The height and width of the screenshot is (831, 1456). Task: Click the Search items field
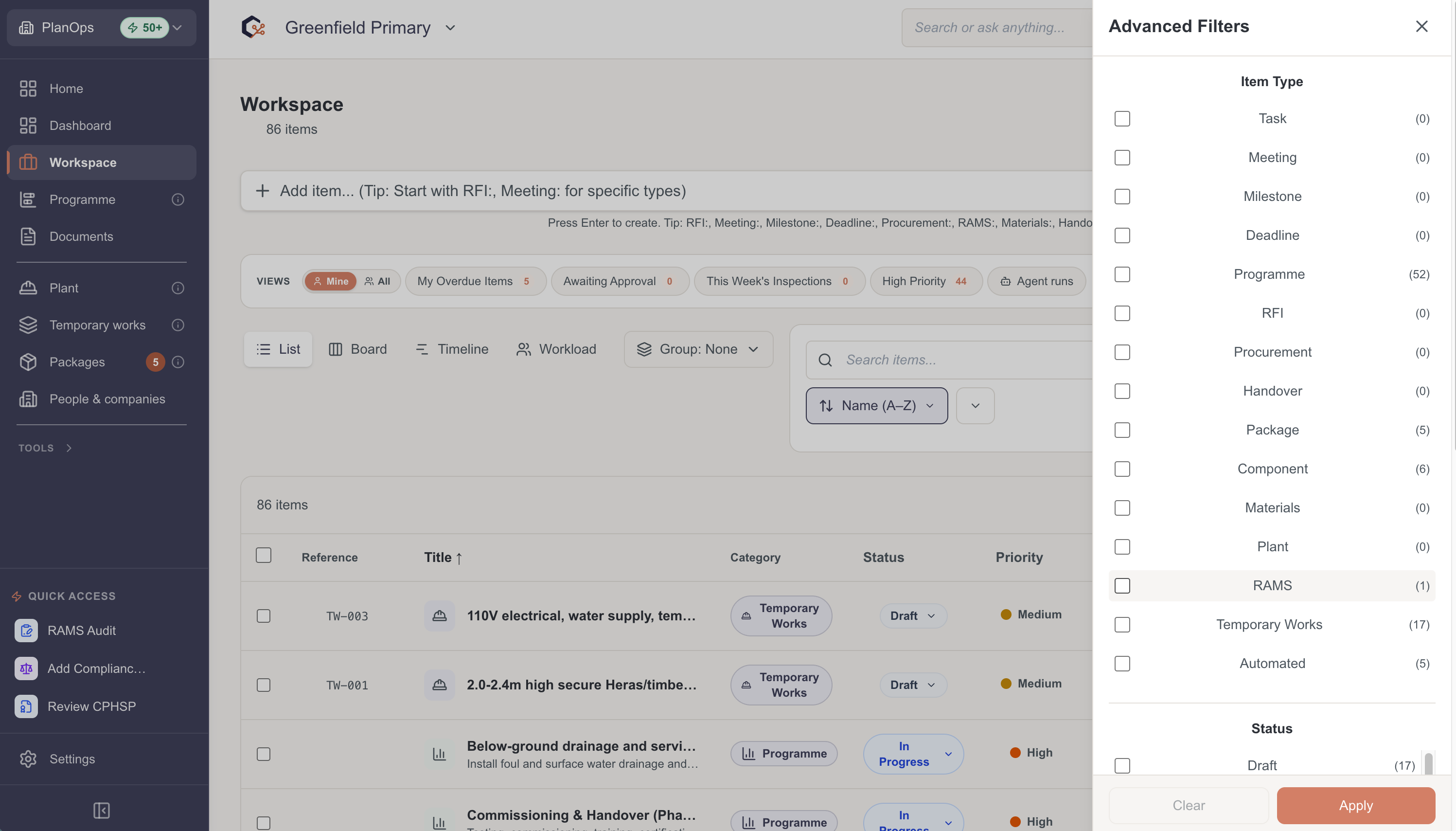(949, 360)
